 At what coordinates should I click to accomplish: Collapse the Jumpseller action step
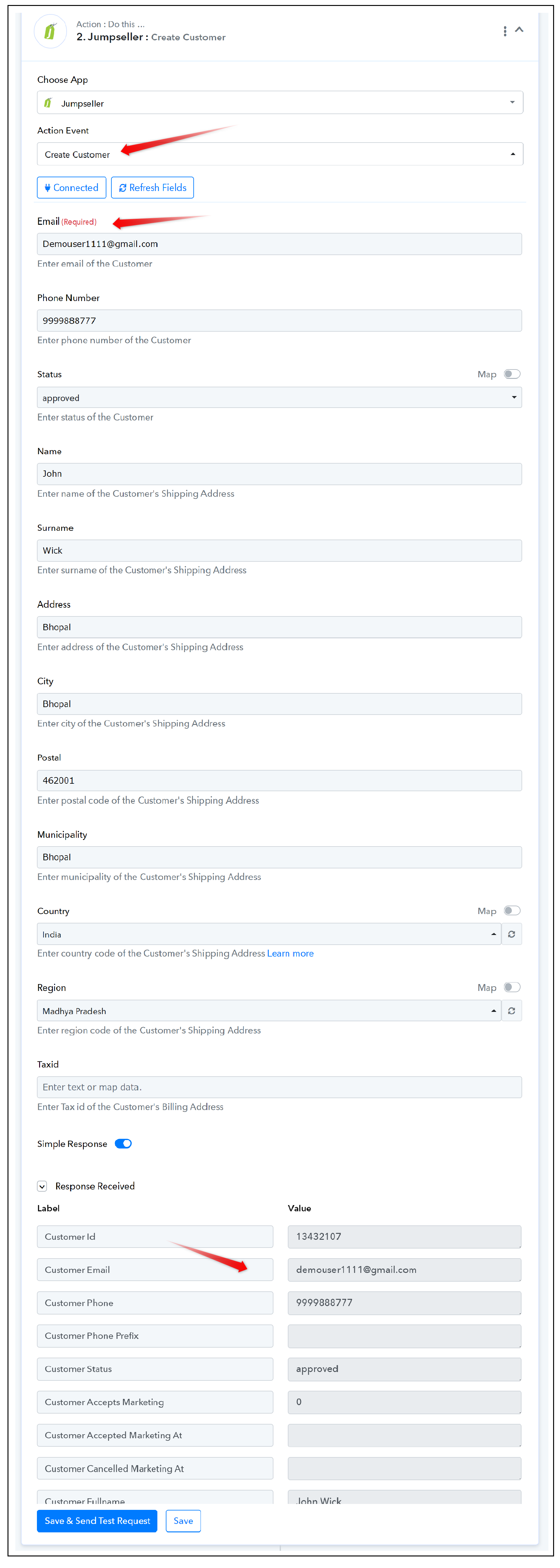(x=519, y=29)
